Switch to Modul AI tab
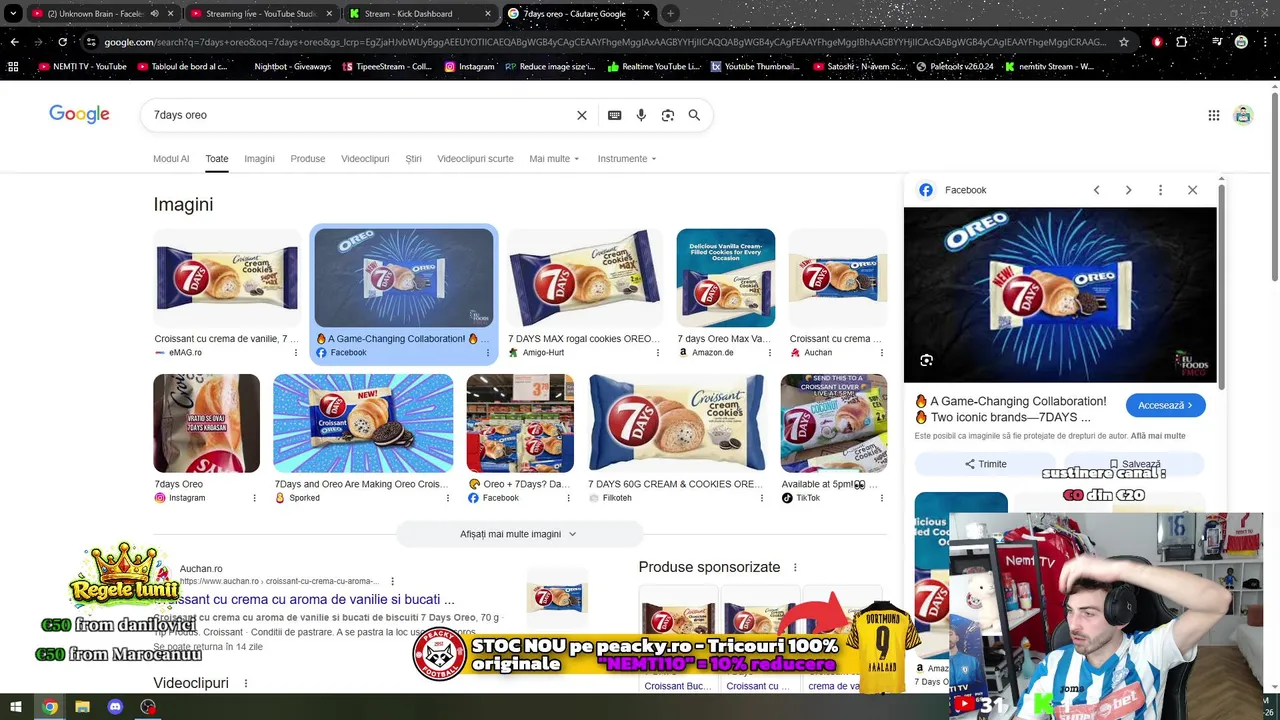The image size is (1280, 720). [x=171, y=159]
